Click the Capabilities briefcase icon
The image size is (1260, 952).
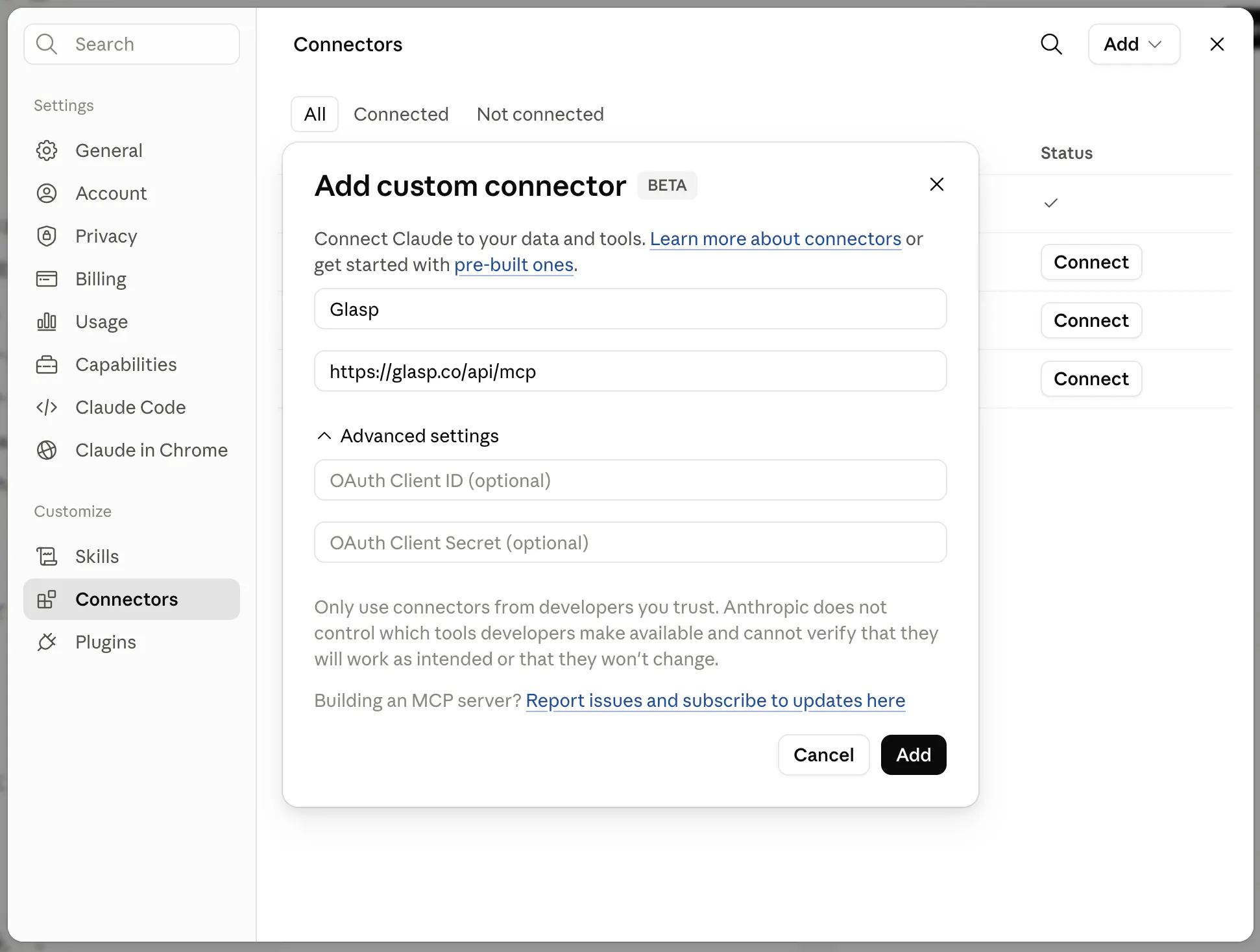click(47, 364)
